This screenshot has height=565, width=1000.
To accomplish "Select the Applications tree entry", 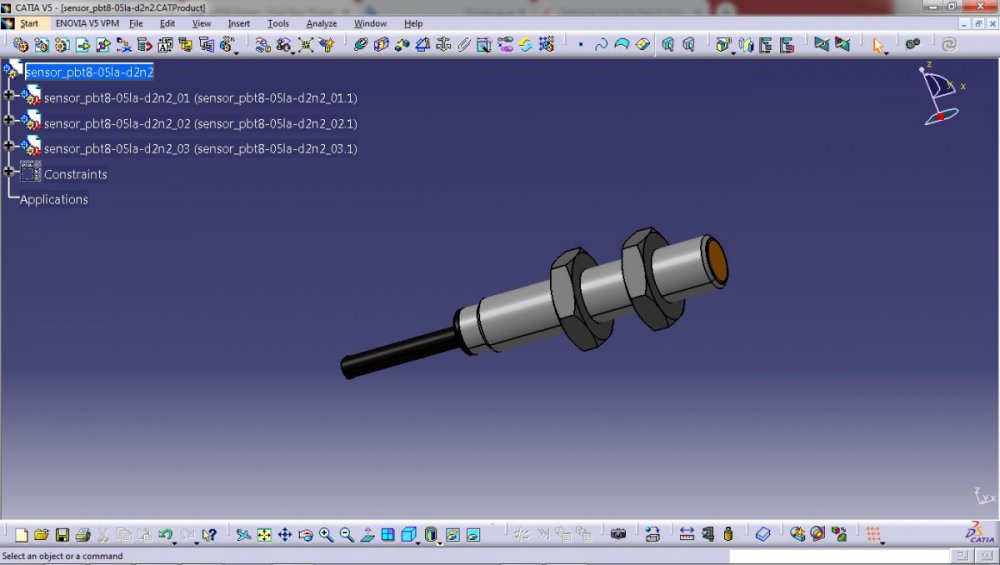I will [x=54, y=199].
